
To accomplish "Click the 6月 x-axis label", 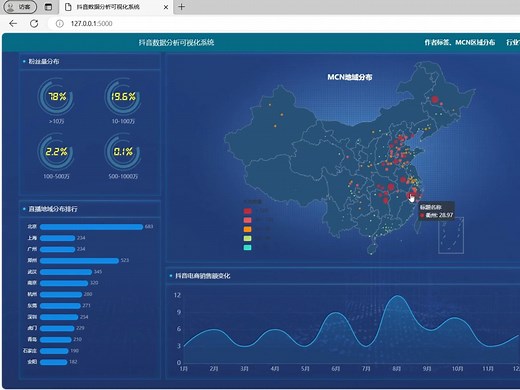I will click(336, 369).
